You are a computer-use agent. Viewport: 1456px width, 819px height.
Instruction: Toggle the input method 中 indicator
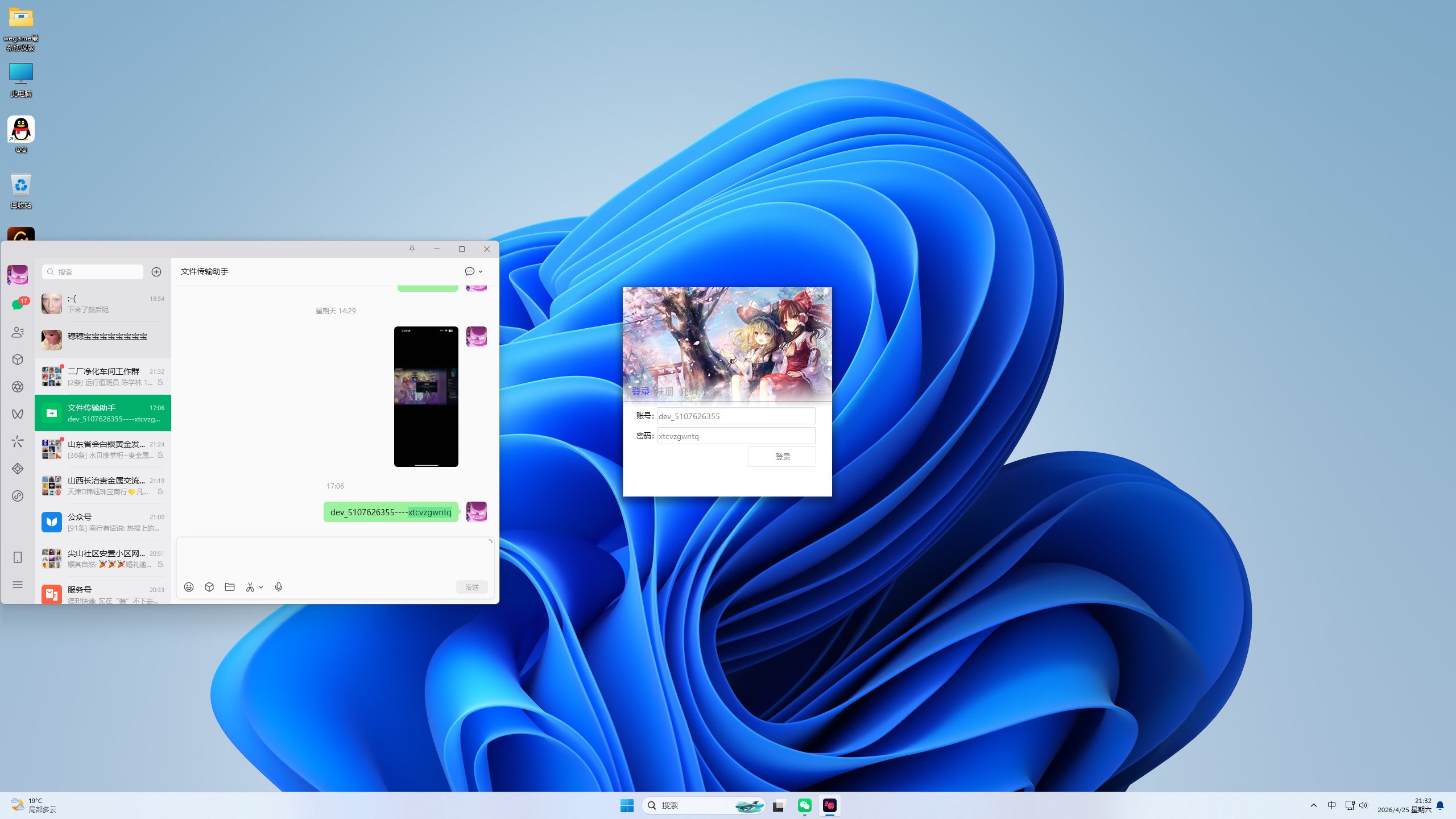pos(1331,805)
